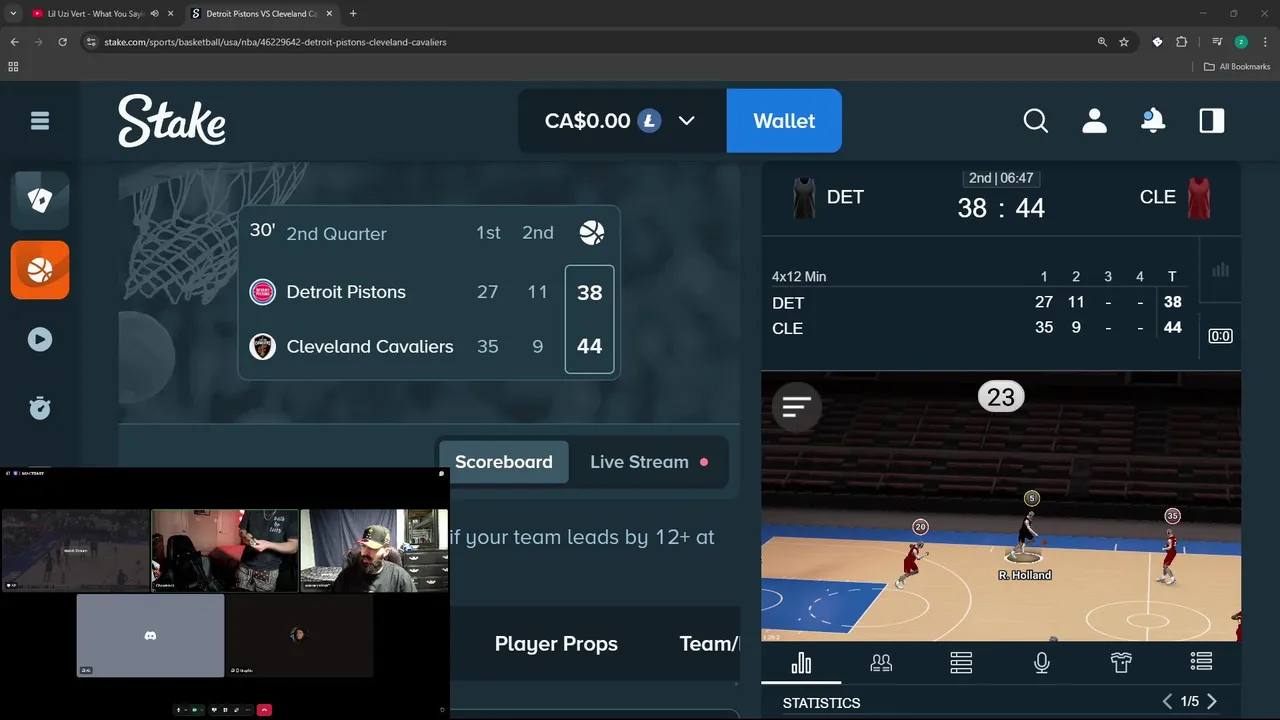Select the head-to-head people tab icon
This screenshot has height=720, width=1280.
(x=881, y=662)
